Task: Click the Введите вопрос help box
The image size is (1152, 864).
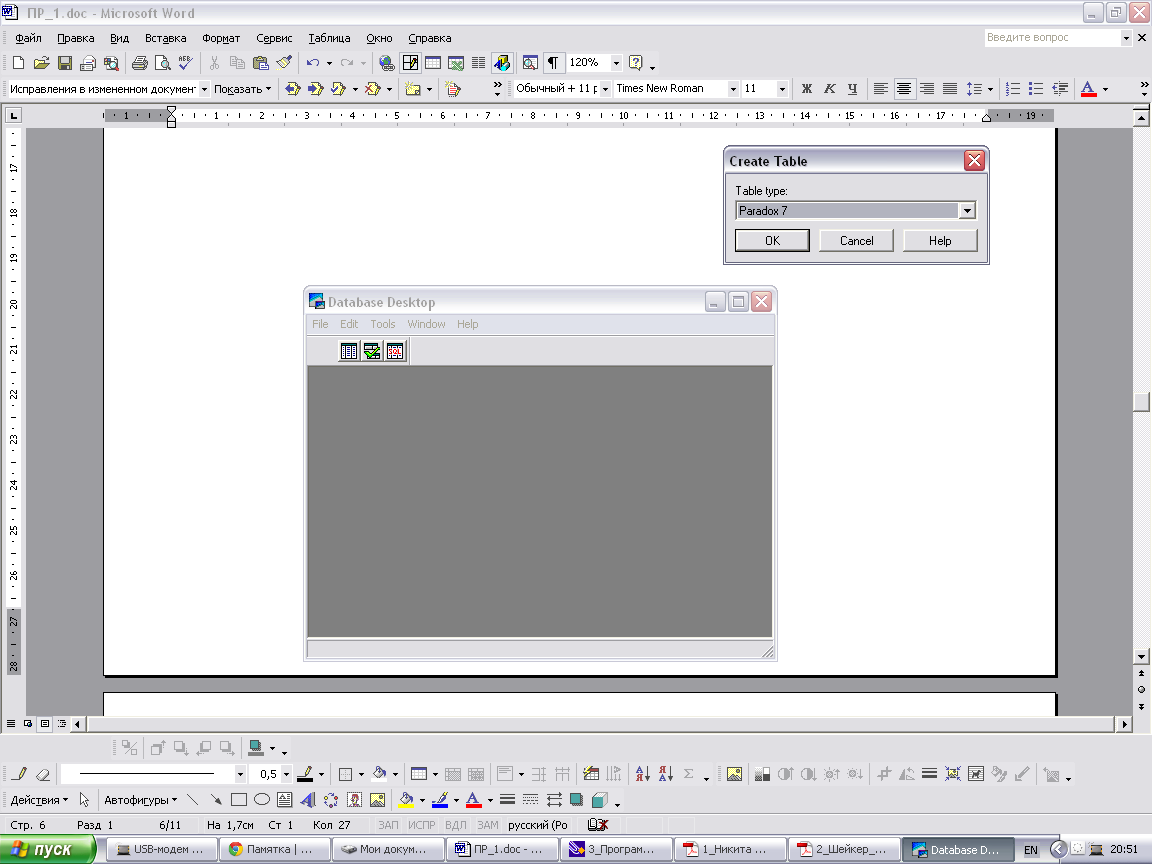Action: point(1052,37)
